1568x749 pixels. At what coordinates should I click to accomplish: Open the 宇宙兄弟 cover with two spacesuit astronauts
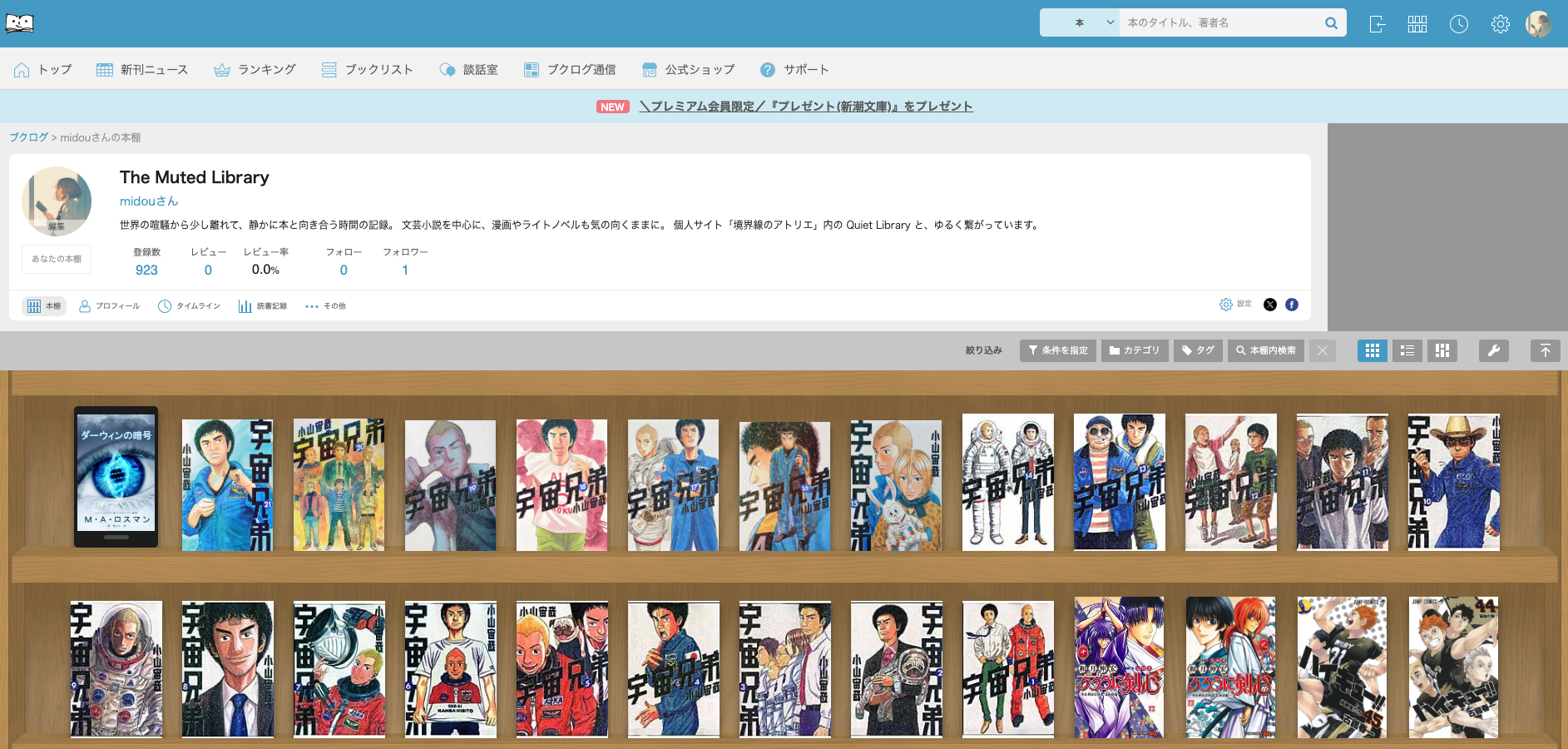(x=1008, y=483)
